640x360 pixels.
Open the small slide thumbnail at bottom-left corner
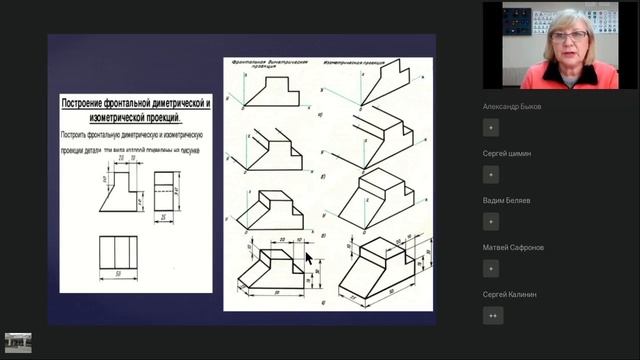point(18,342)
